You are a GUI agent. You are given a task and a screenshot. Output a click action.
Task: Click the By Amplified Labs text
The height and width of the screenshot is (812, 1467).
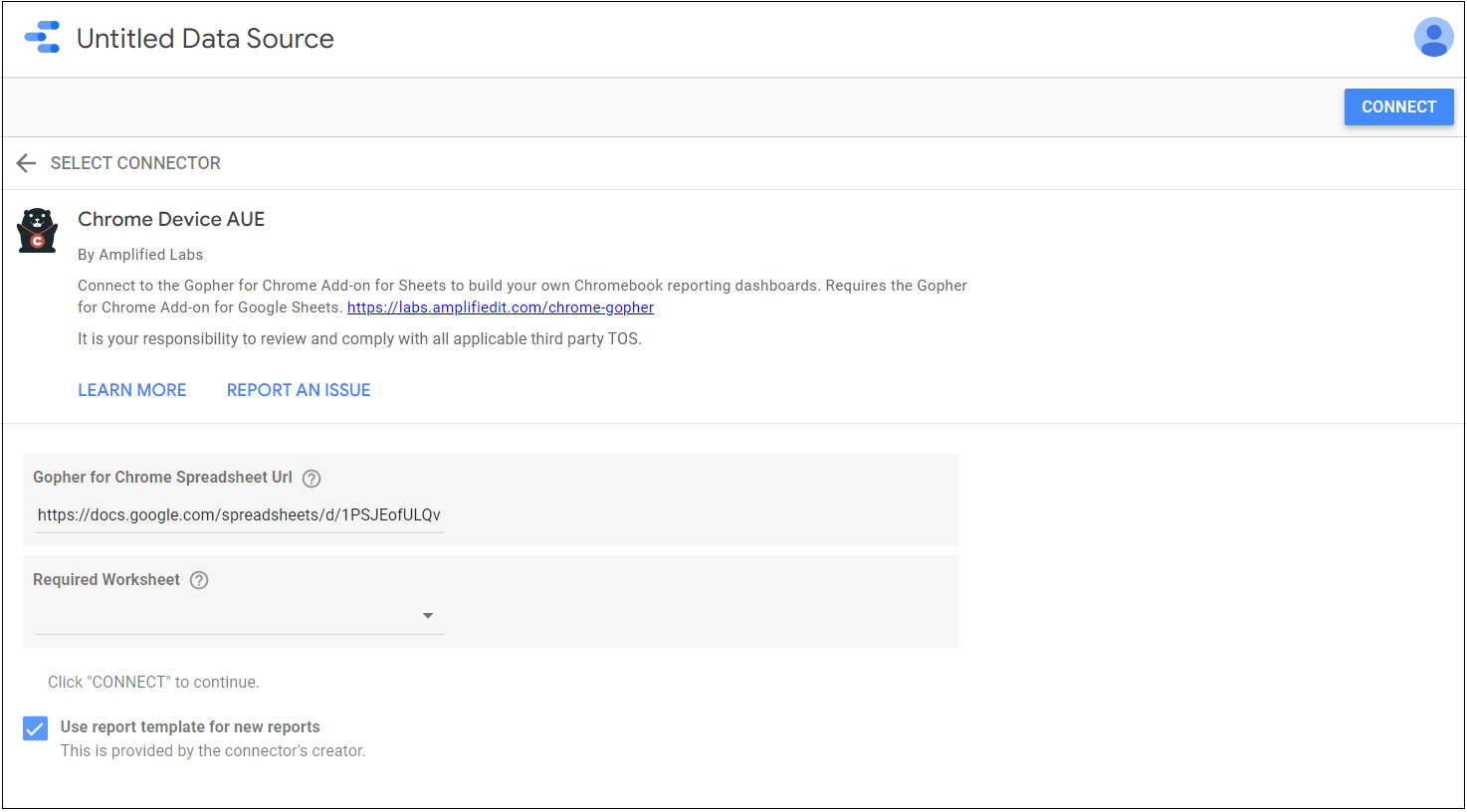(140, 255)
